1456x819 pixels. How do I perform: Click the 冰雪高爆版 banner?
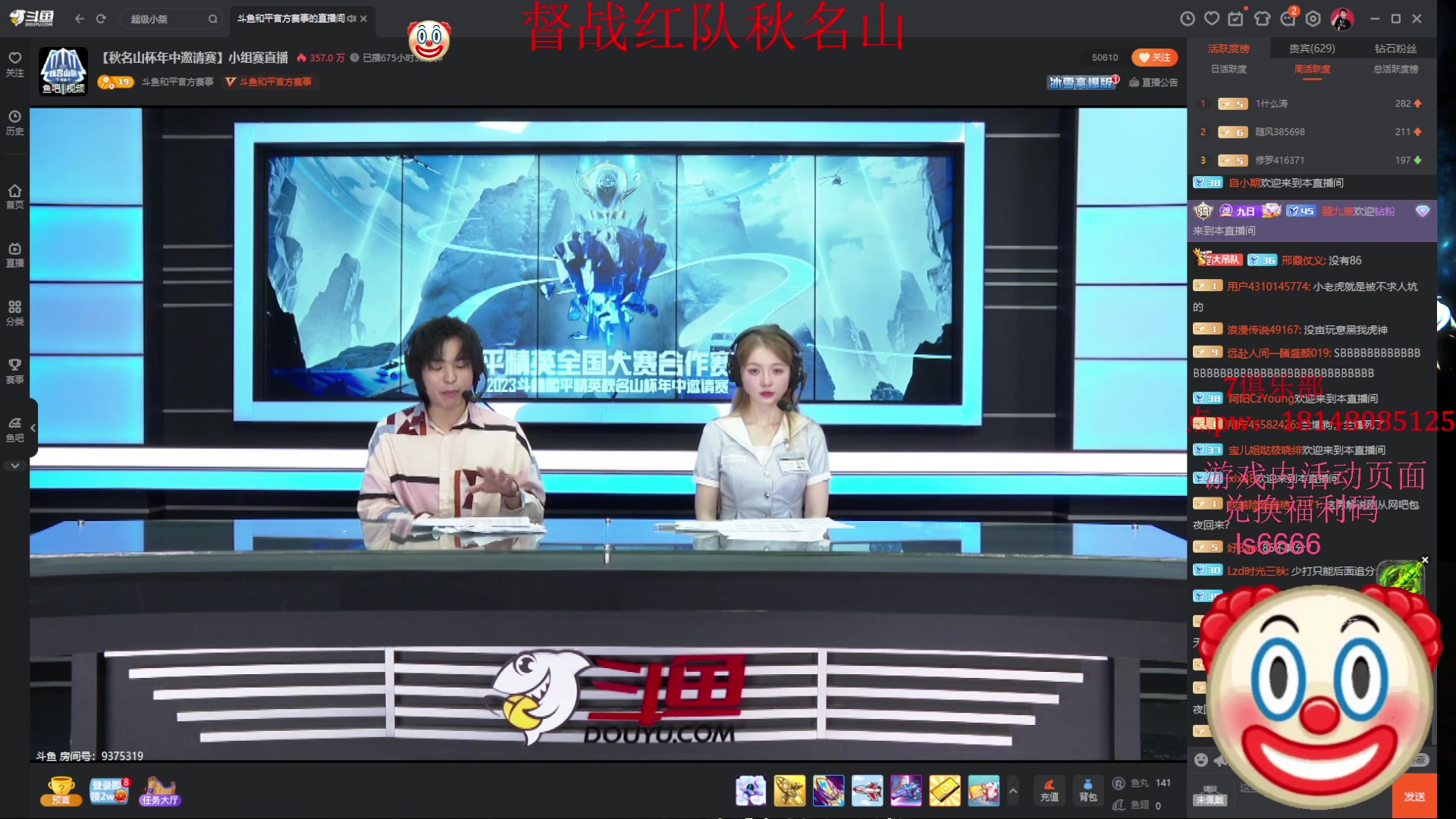click(1082, 82)
